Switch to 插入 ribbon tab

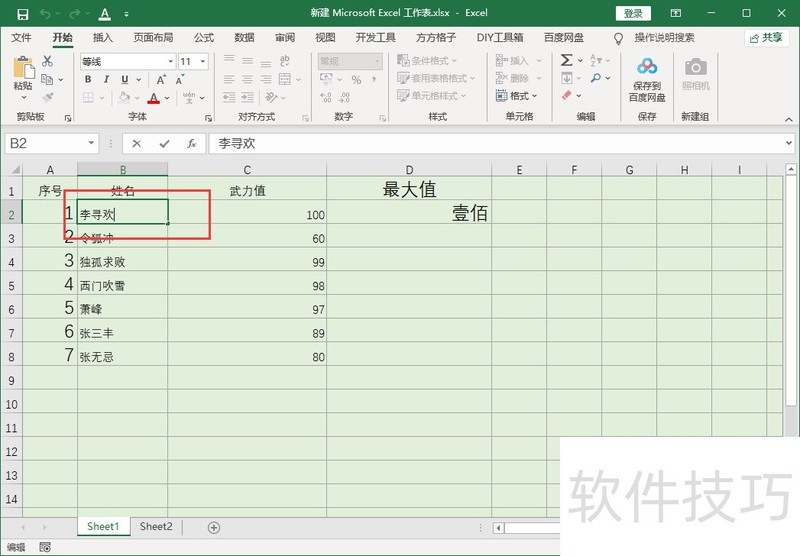(103, 37)
